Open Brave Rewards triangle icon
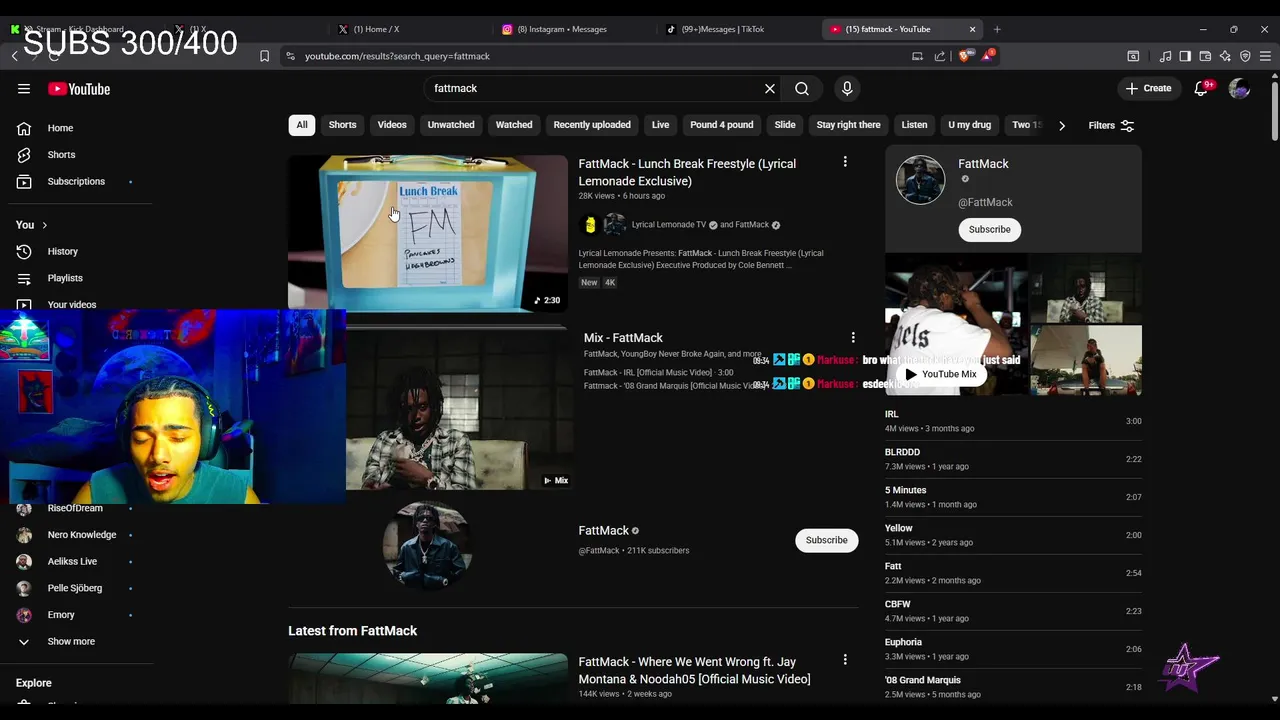 pyautogui.click(x=987, y=55)
